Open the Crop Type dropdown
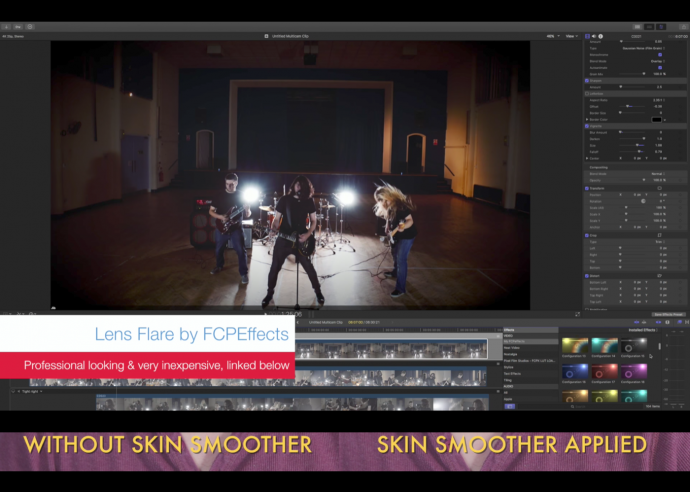Screen dimensions: 690x492 click(659, 242)
